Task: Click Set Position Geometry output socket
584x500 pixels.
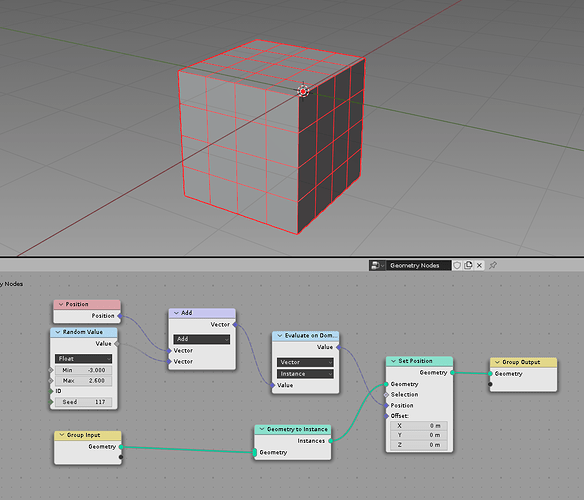Action: (x=453, y=373)
